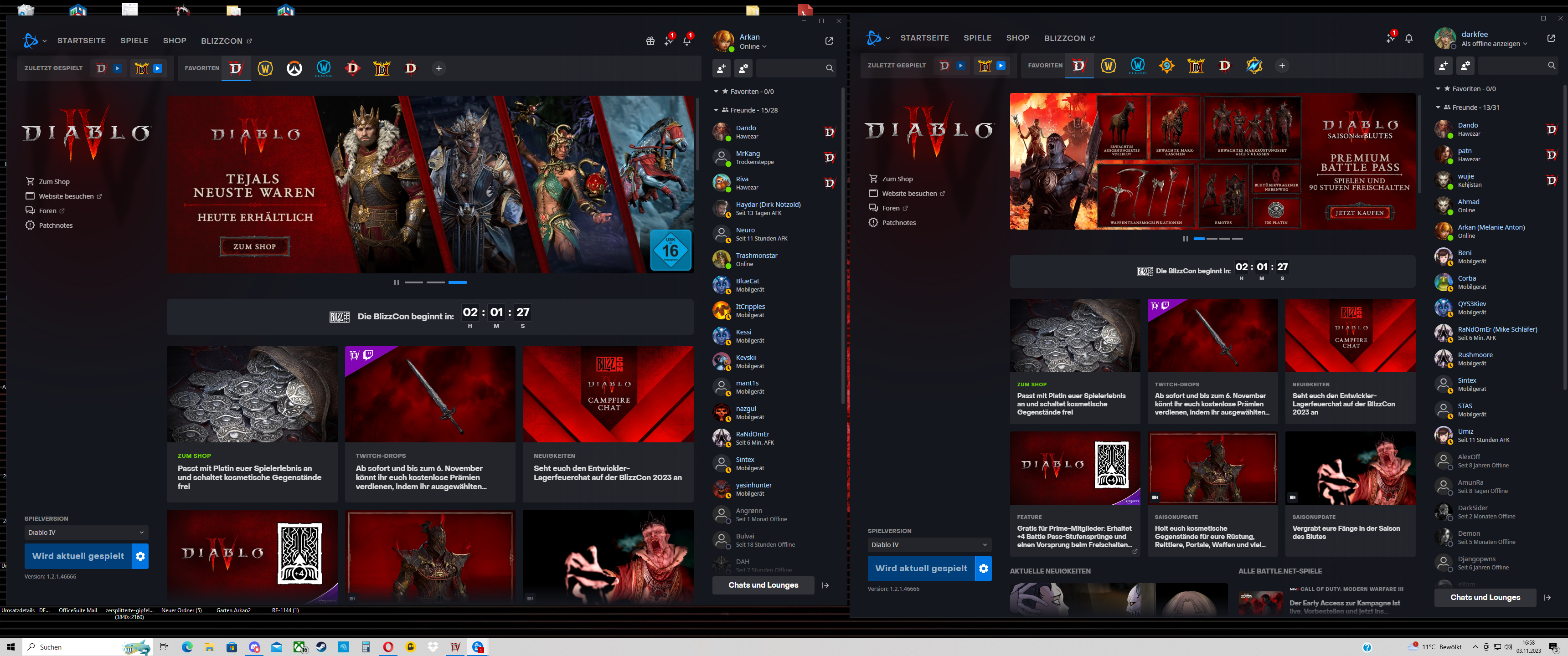This screenshot has width=1568, height=656.
Task: Open friend settings icon in Arkan's window
Action: pyautogui.click(x=743, y=69)
